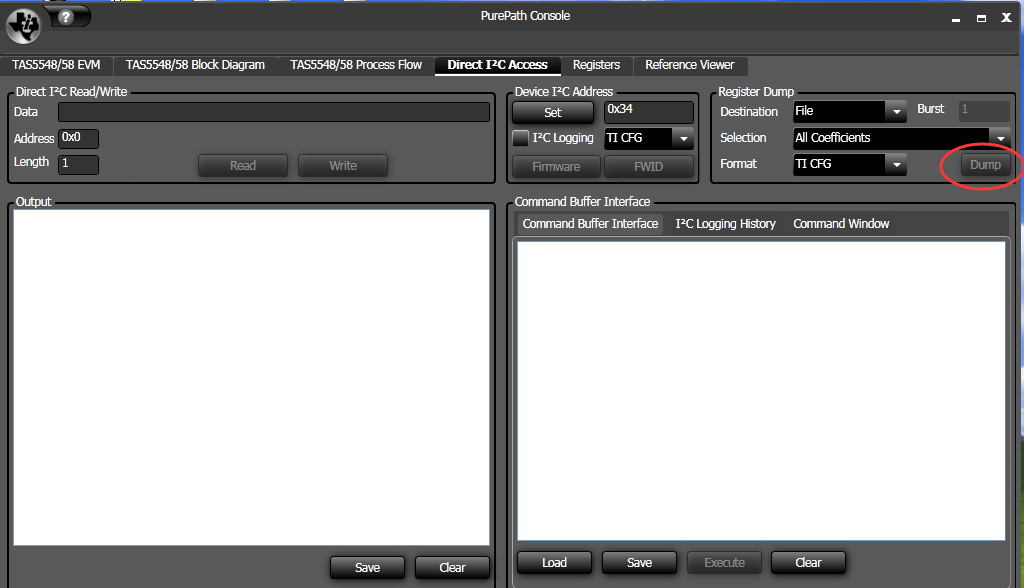Click inside the command buffer text area
Viewport: 1024px width, 588px height.
click(761, 391)
